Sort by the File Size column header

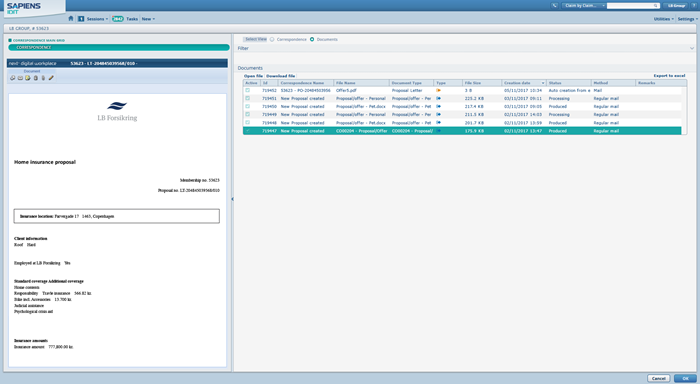482,83
